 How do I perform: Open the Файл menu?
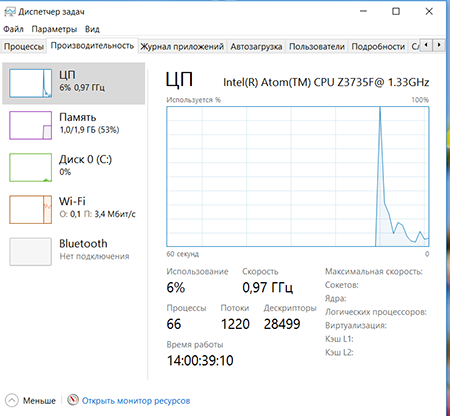(x=13, y=29)
